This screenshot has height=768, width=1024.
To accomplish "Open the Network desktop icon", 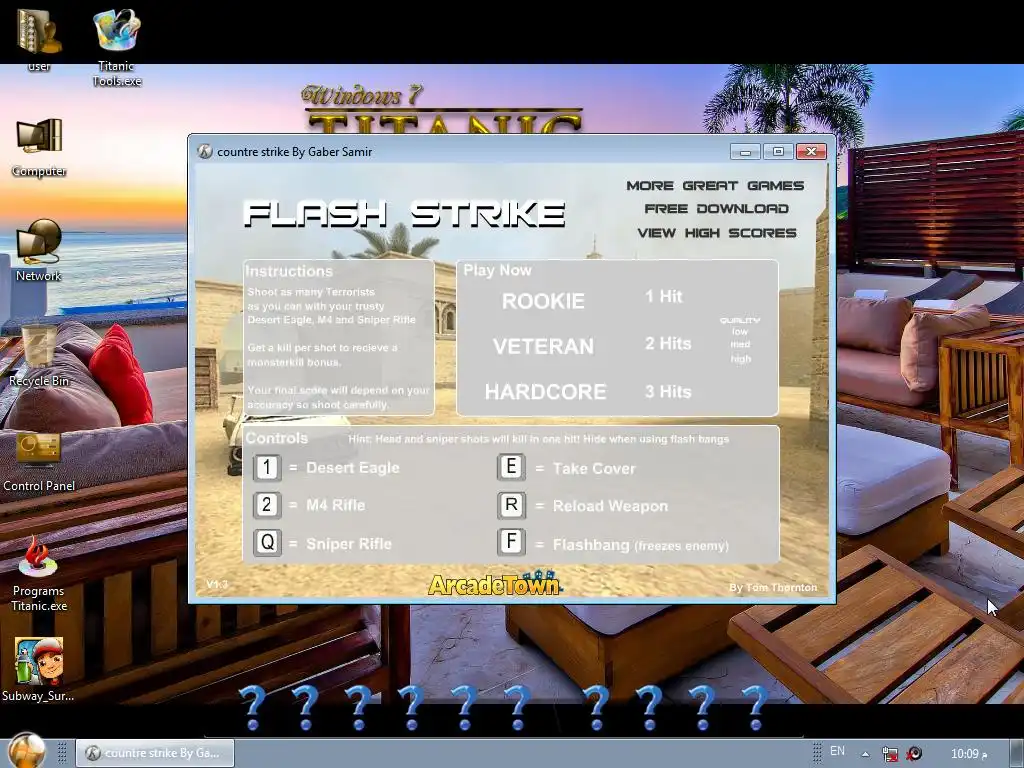I will click(x=39, y=251).
